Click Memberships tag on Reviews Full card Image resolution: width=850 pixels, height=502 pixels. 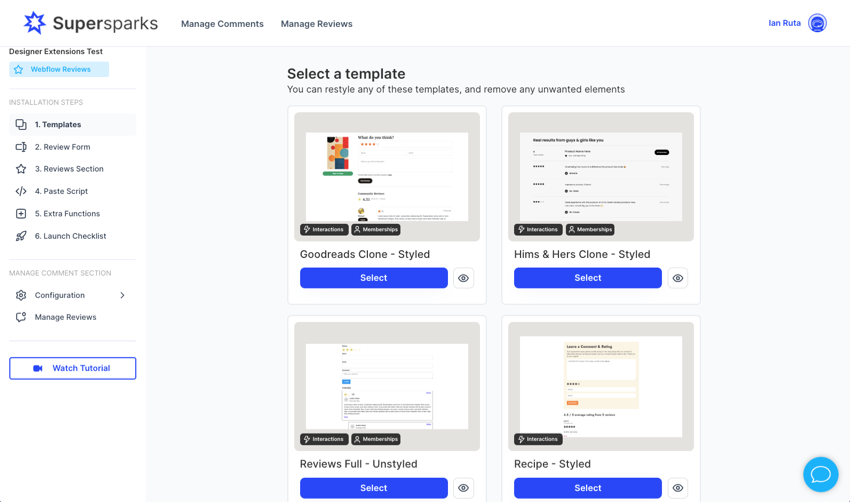(x=376, y=439)
